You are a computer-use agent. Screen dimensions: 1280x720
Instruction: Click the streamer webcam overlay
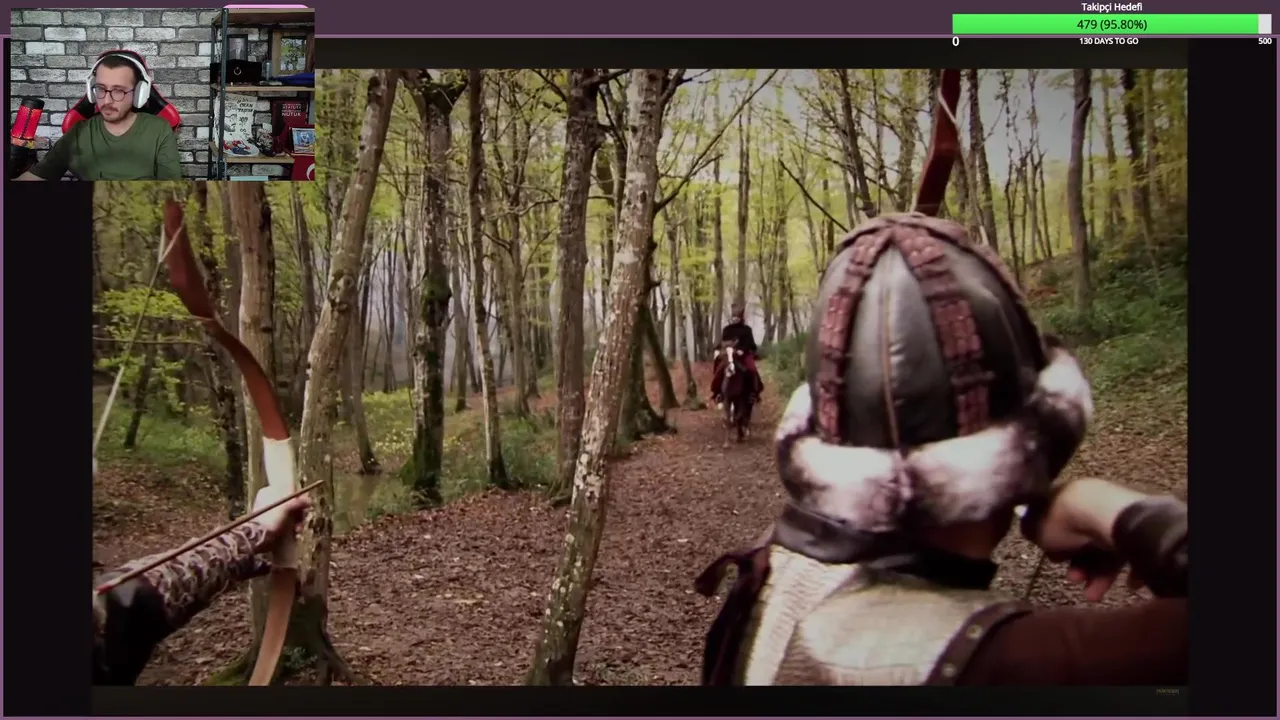click(x=162, y=94)
